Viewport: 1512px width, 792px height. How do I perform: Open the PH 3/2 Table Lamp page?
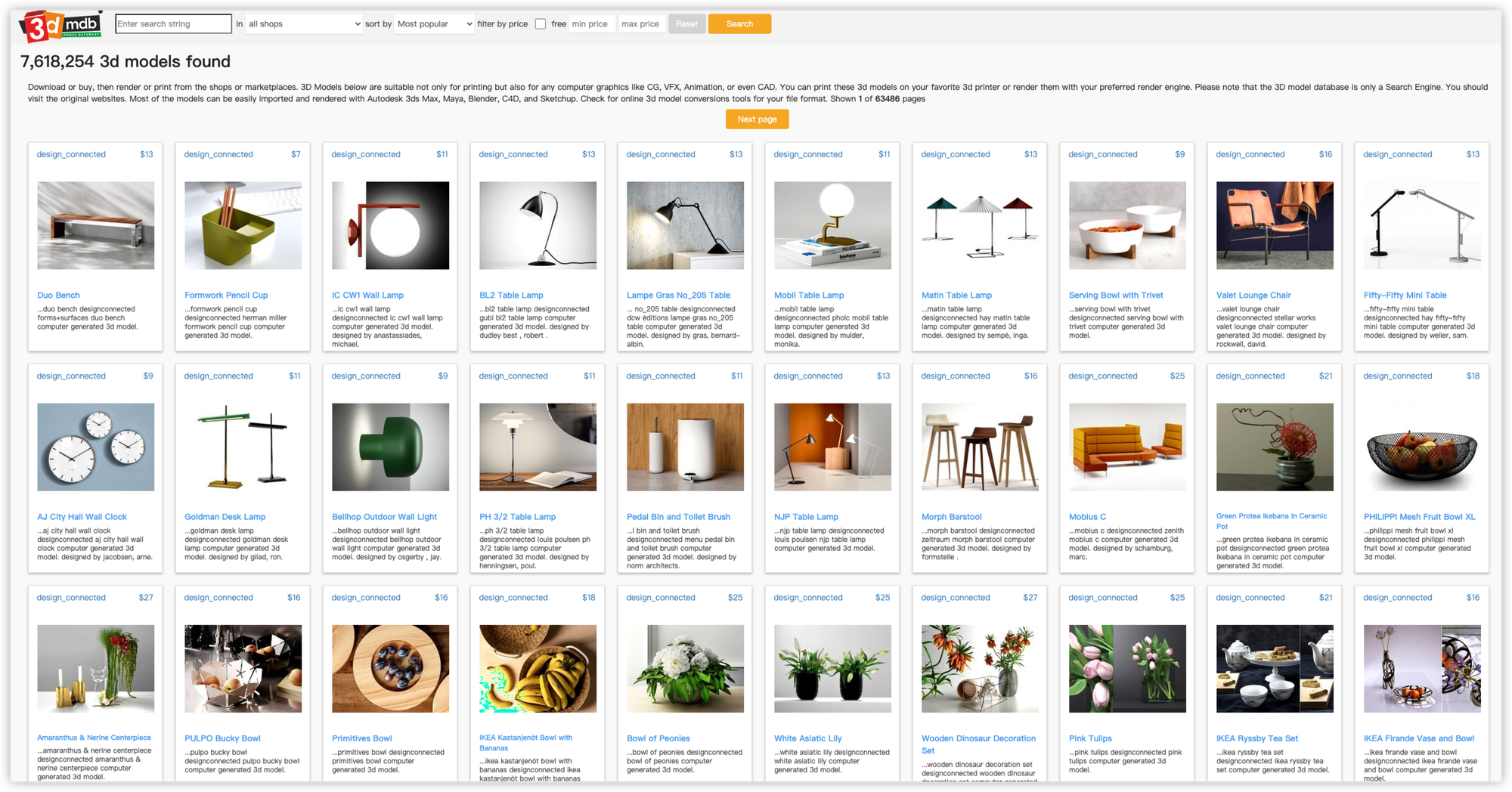point(517,516)
